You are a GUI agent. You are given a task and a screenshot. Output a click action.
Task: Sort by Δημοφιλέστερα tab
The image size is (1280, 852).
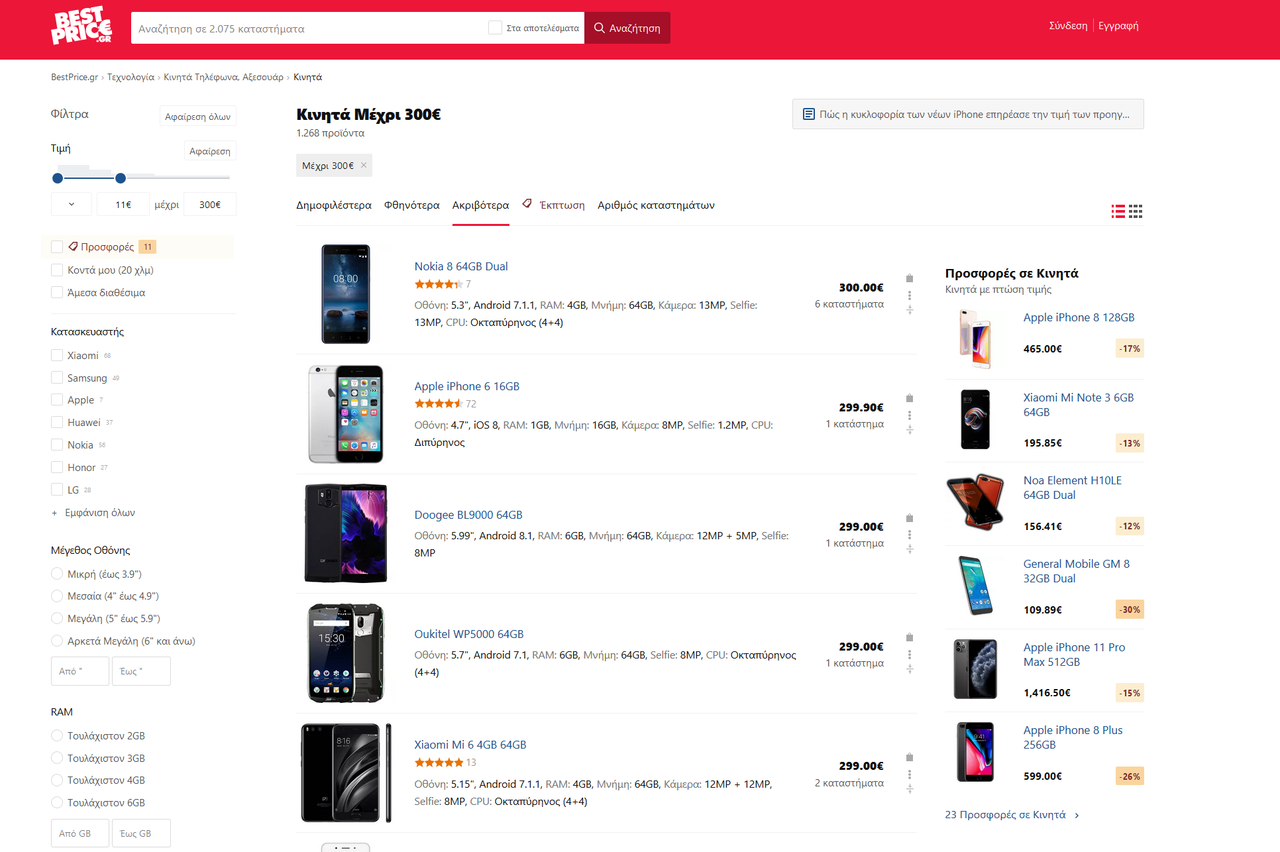point(334,205)
